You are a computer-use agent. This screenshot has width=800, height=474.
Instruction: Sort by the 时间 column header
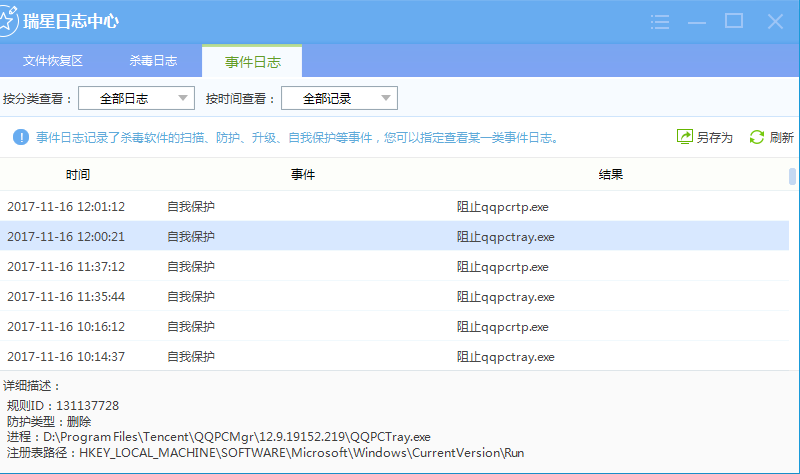(x=78, y=174)
